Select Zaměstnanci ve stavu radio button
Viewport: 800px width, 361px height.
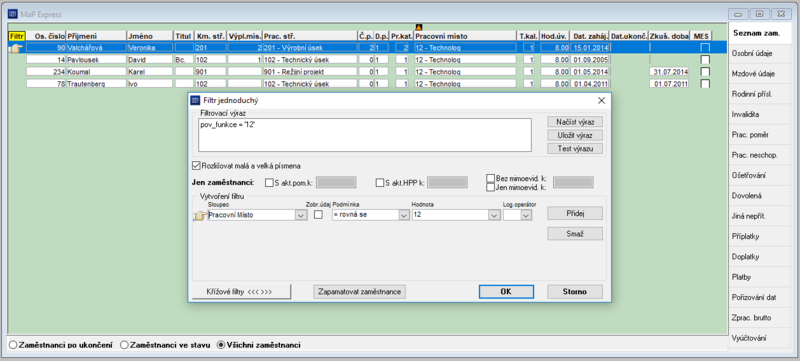(124, 345)
